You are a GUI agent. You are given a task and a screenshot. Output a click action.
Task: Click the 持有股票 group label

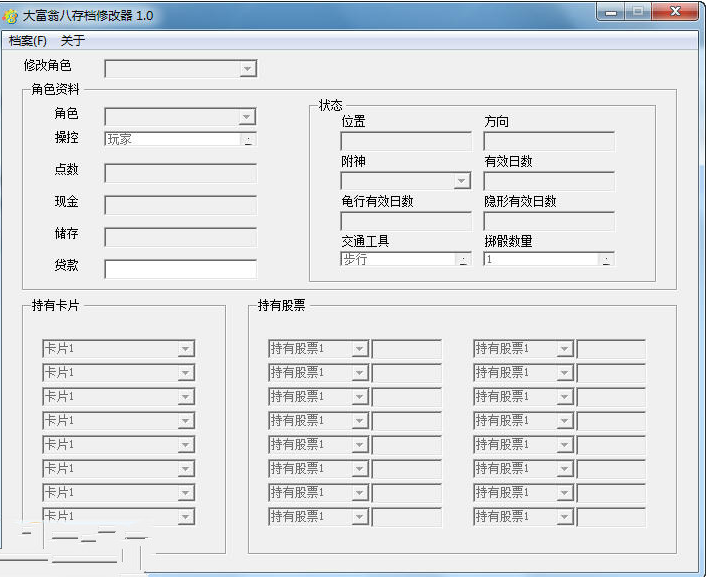coord(281,305)
